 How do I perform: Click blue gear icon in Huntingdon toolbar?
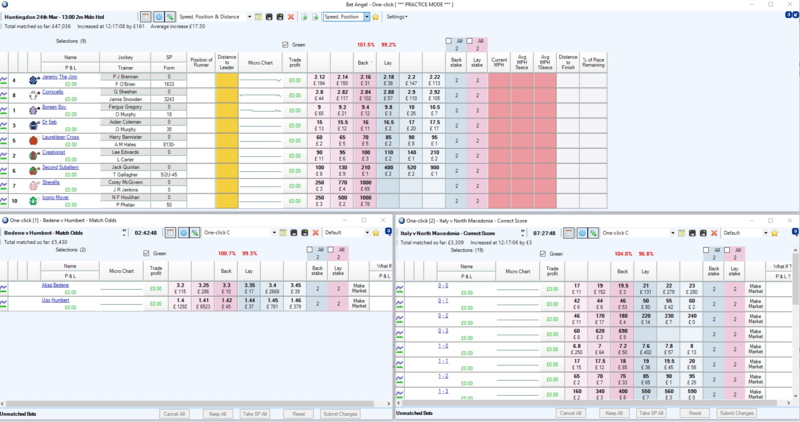tap(159, 17)
